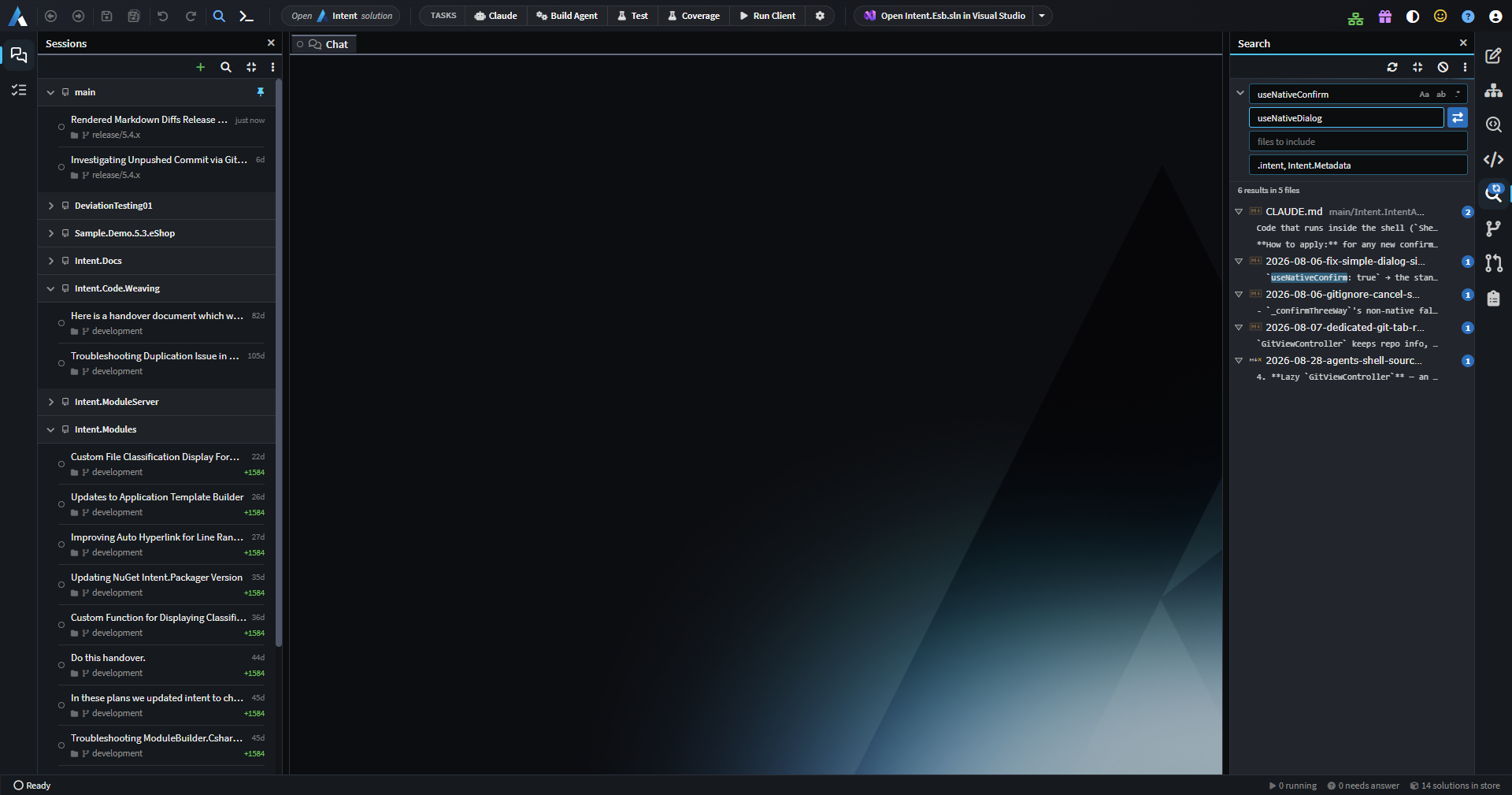Open the clipboard list icon in right sidebar
The height and width of the screenshot is (795, 1512).
[1493, 298]
